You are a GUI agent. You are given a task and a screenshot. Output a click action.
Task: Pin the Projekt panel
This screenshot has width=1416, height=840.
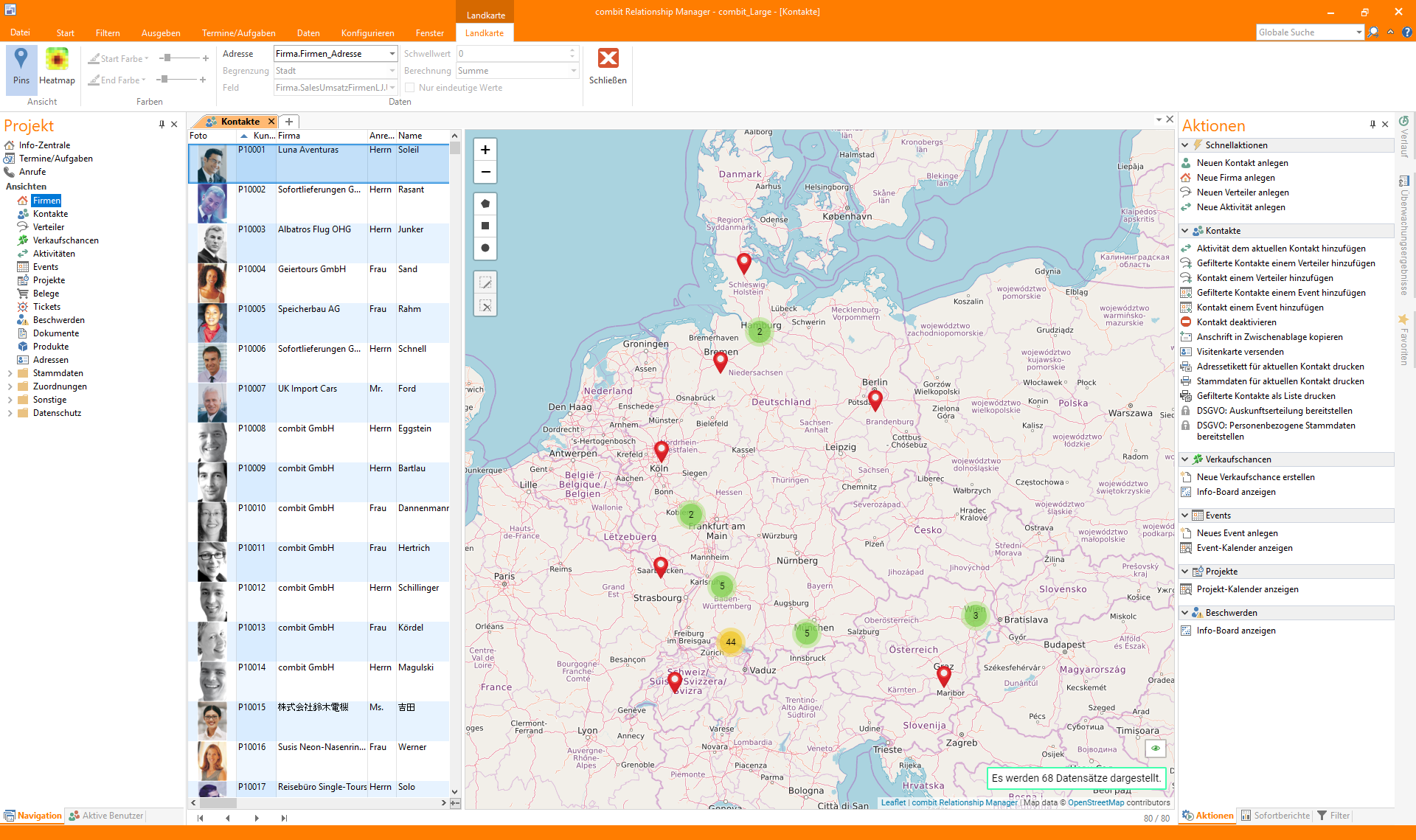[162, 125]
